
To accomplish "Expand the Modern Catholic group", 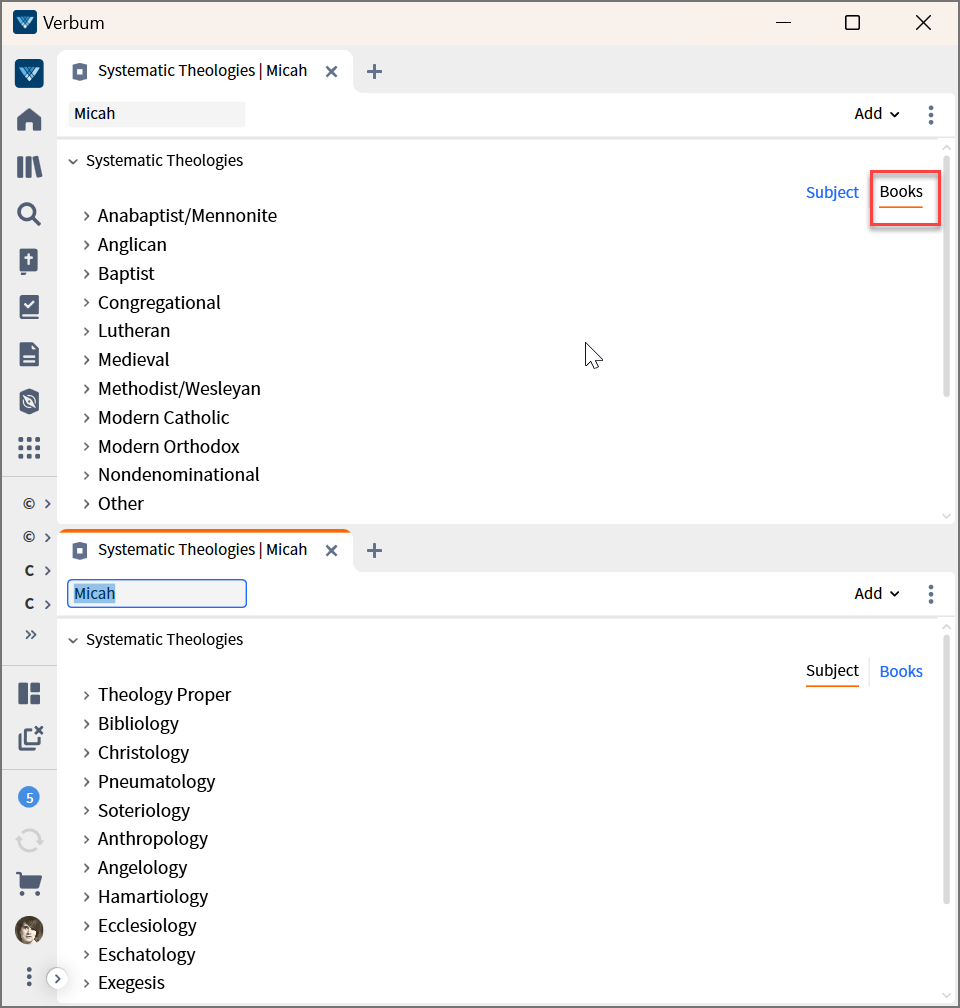I will (x=86, y=418).
